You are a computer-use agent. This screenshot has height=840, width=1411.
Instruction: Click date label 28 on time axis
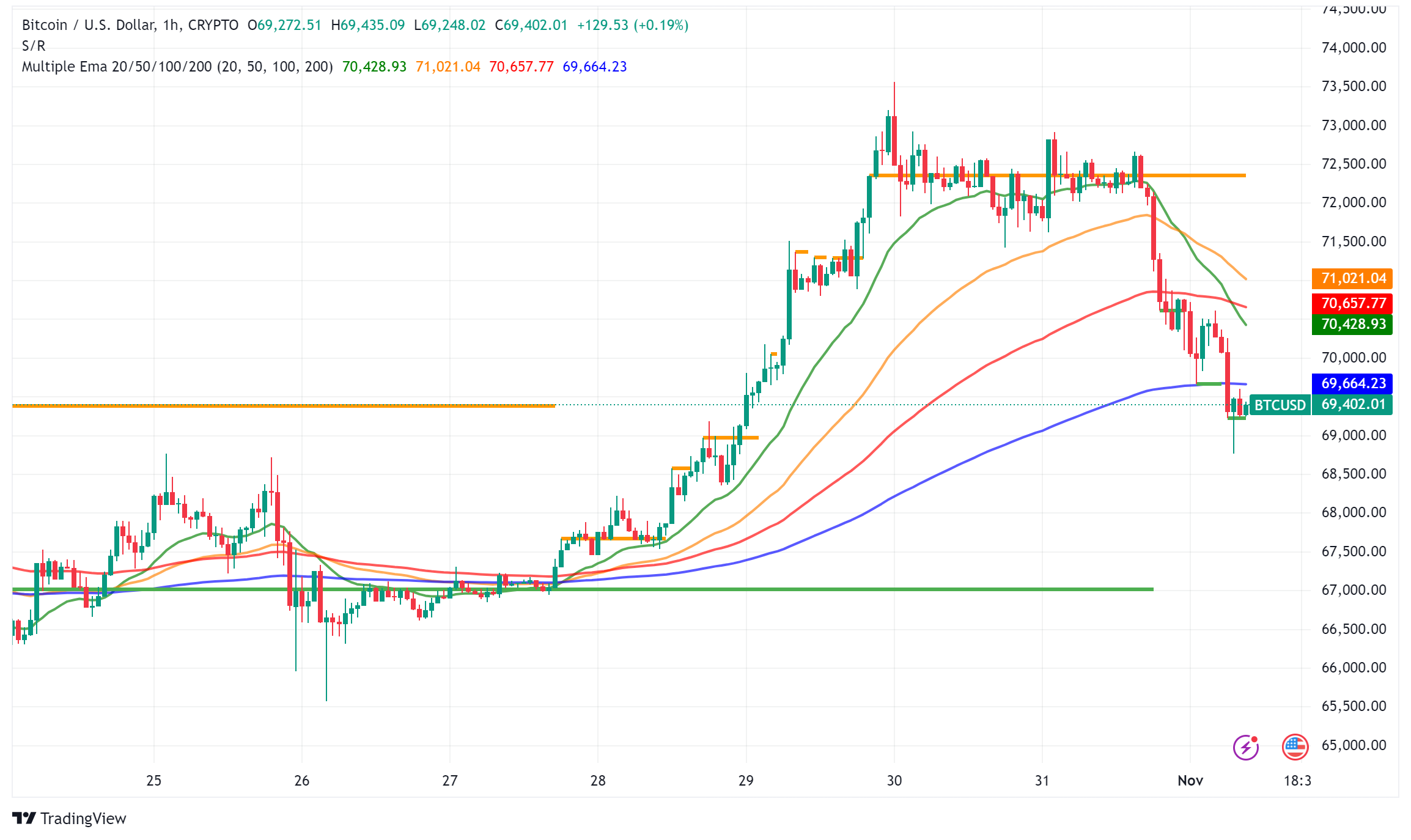point(598,781)
